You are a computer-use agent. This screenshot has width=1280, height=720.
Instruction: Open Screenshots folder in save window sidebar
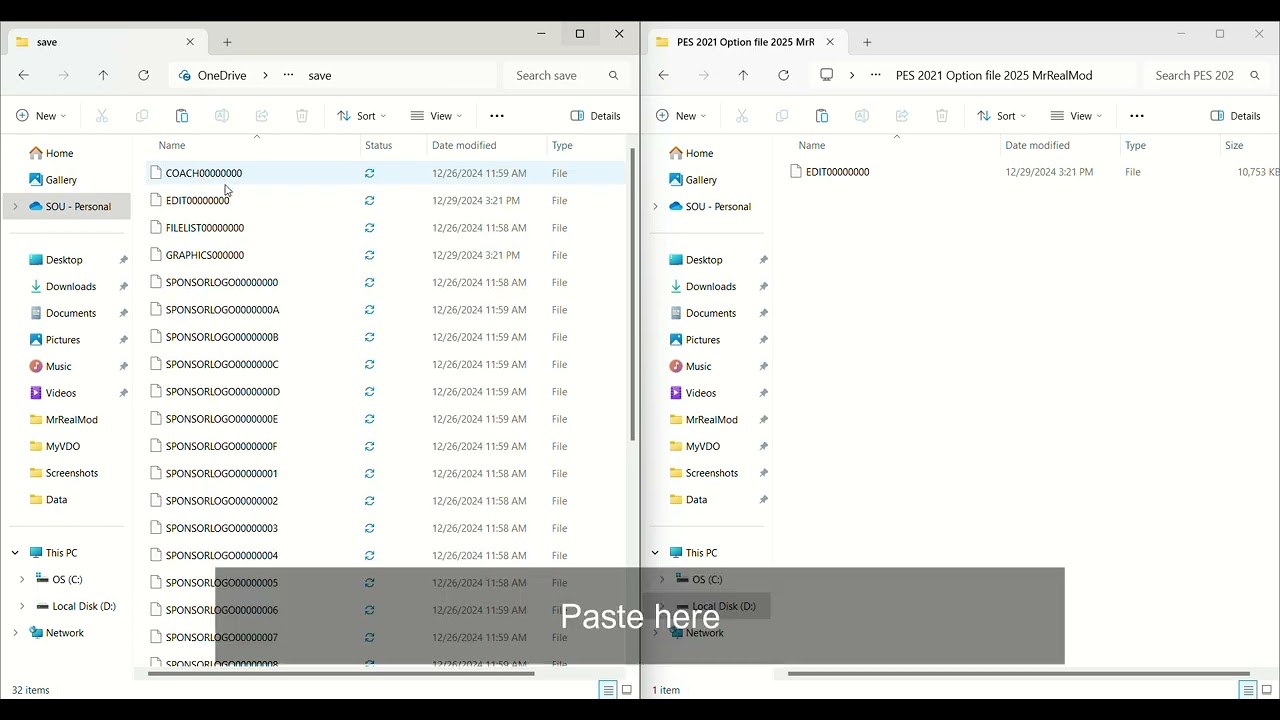72,473
